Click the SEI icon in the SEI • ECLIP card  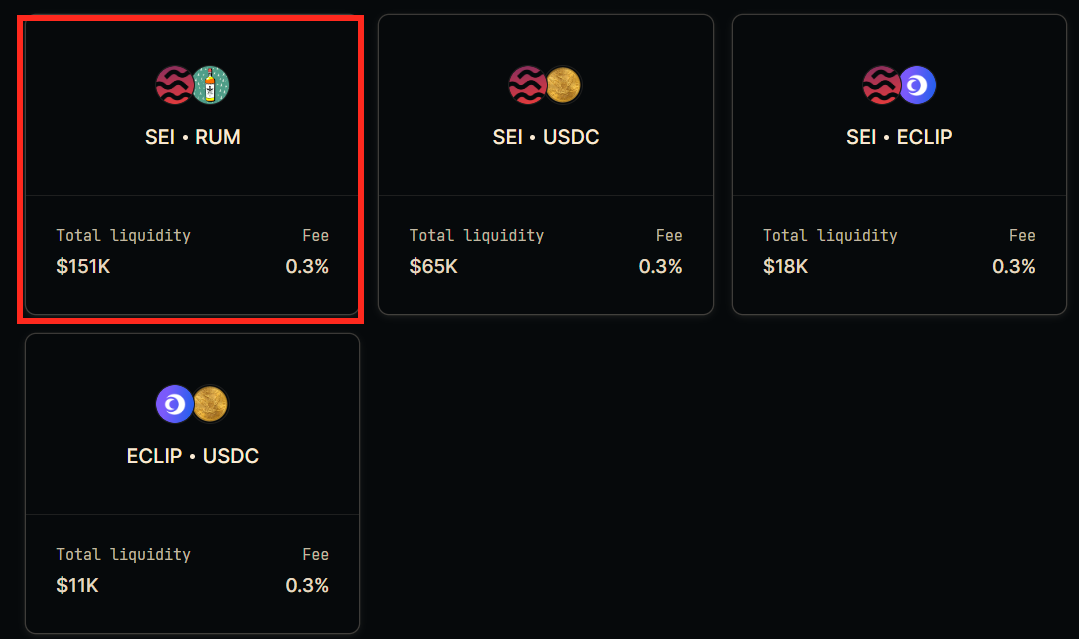point(880,85)
